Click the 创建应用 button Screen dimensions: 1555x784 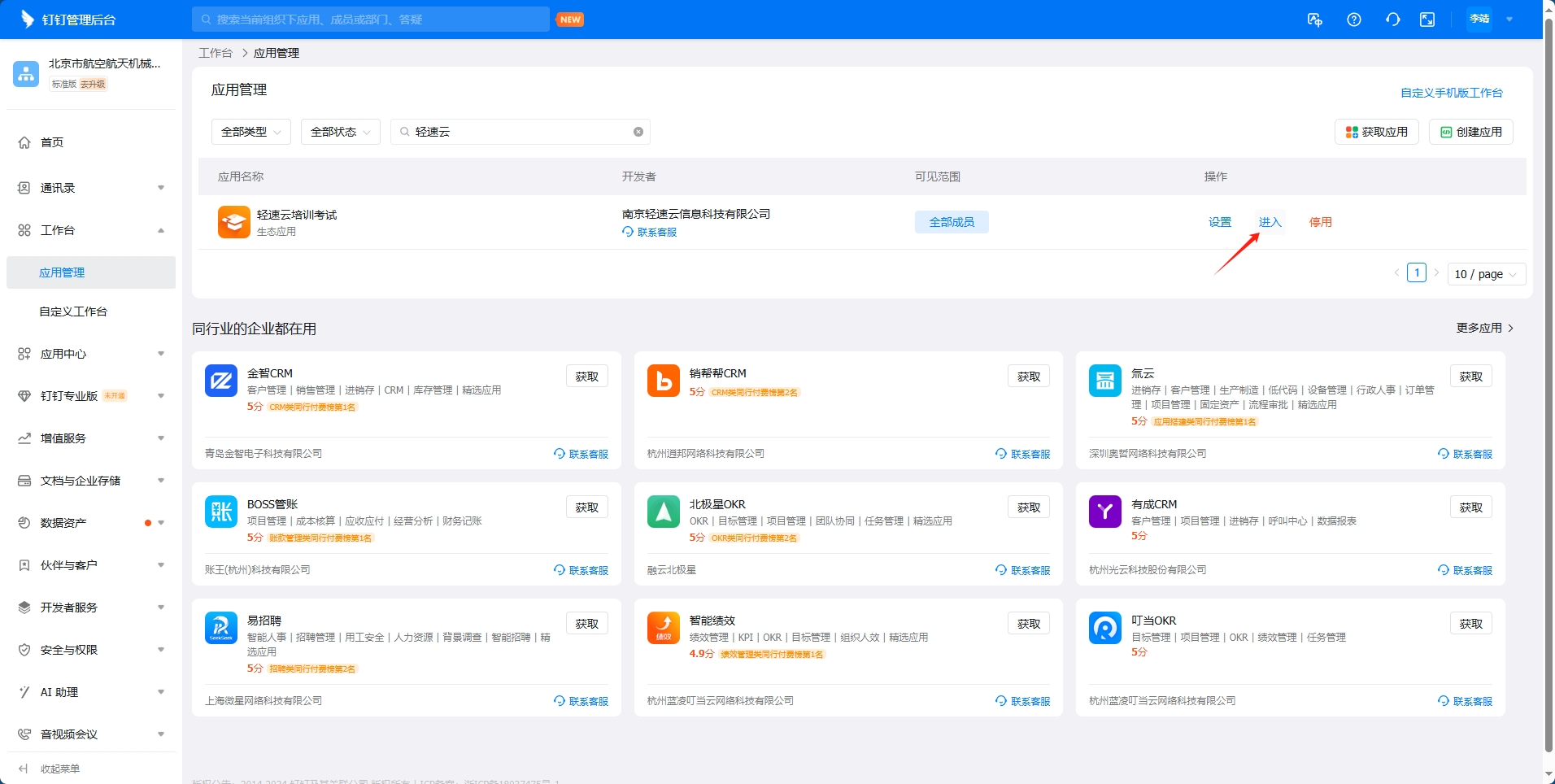1471,132
